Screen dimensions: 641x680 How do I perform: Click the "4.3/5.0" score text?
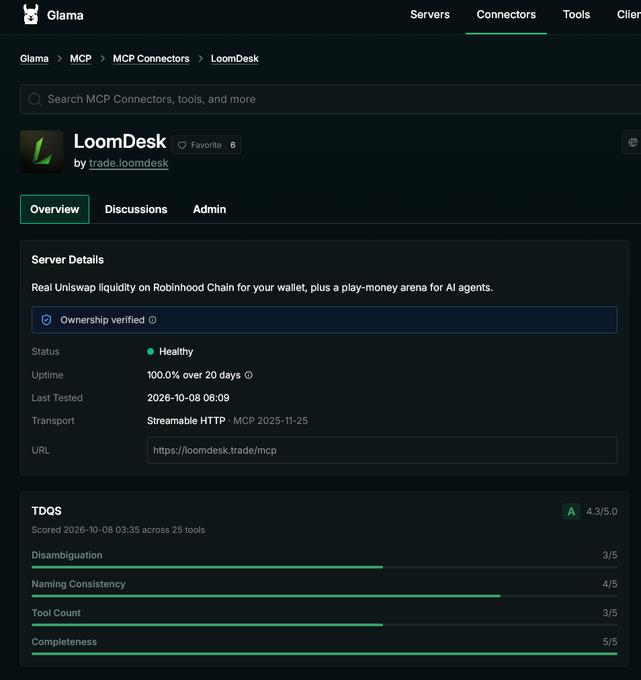[x=602, y=512]
